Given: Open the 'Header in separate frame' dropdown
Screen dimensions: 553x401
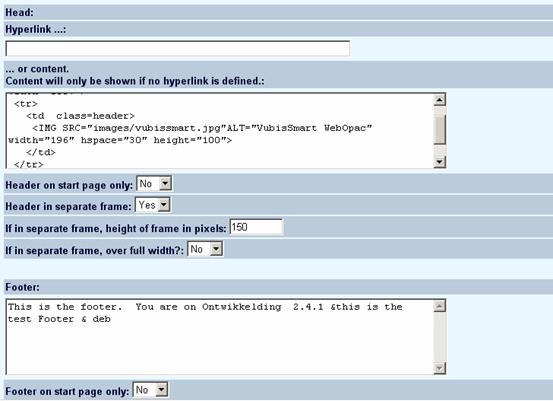Looking at the screenshot, I should (x=153, y=205).
